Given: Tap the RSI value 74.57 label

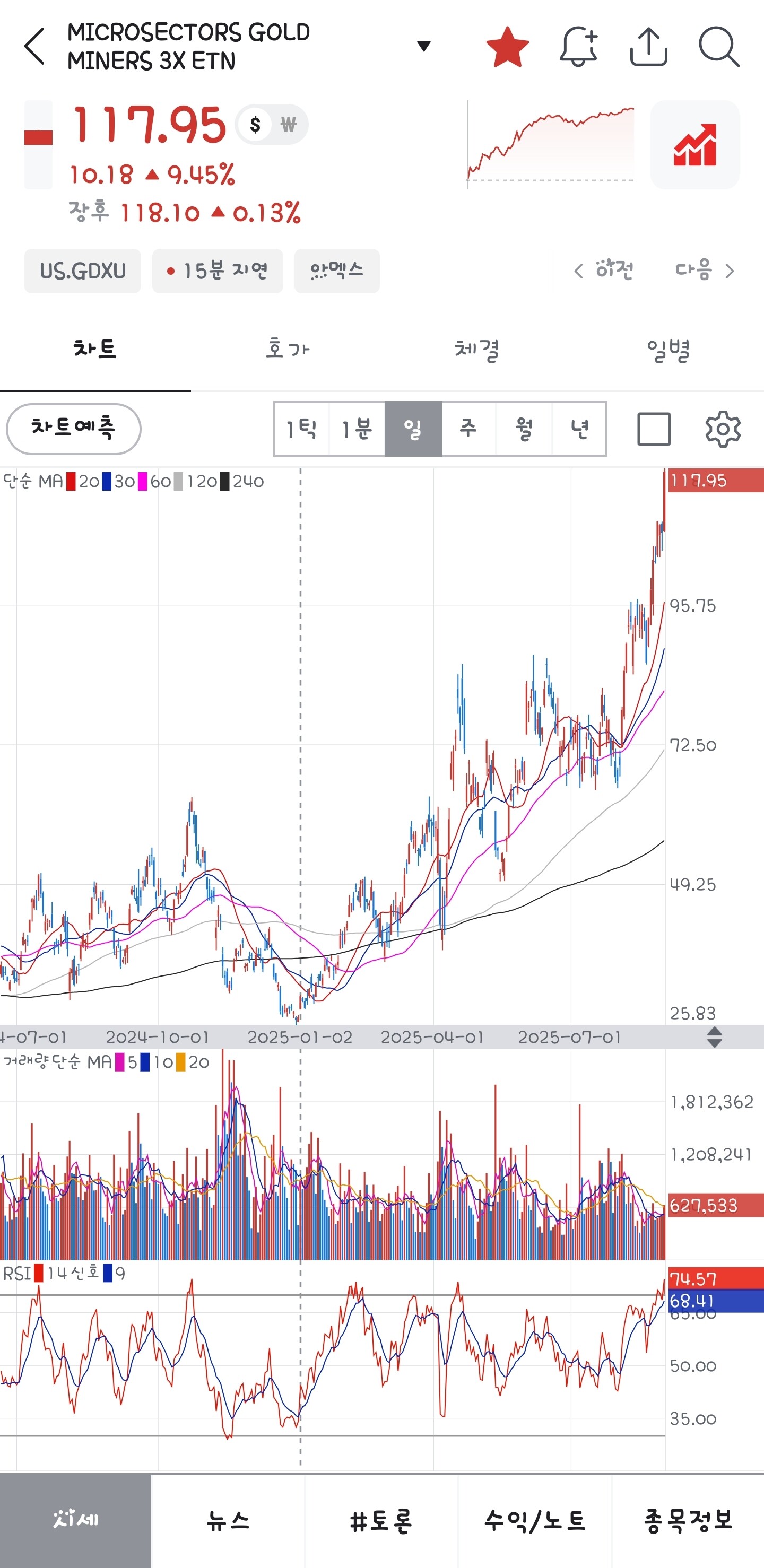Looking at the screenshot, I should point(716,1279).
